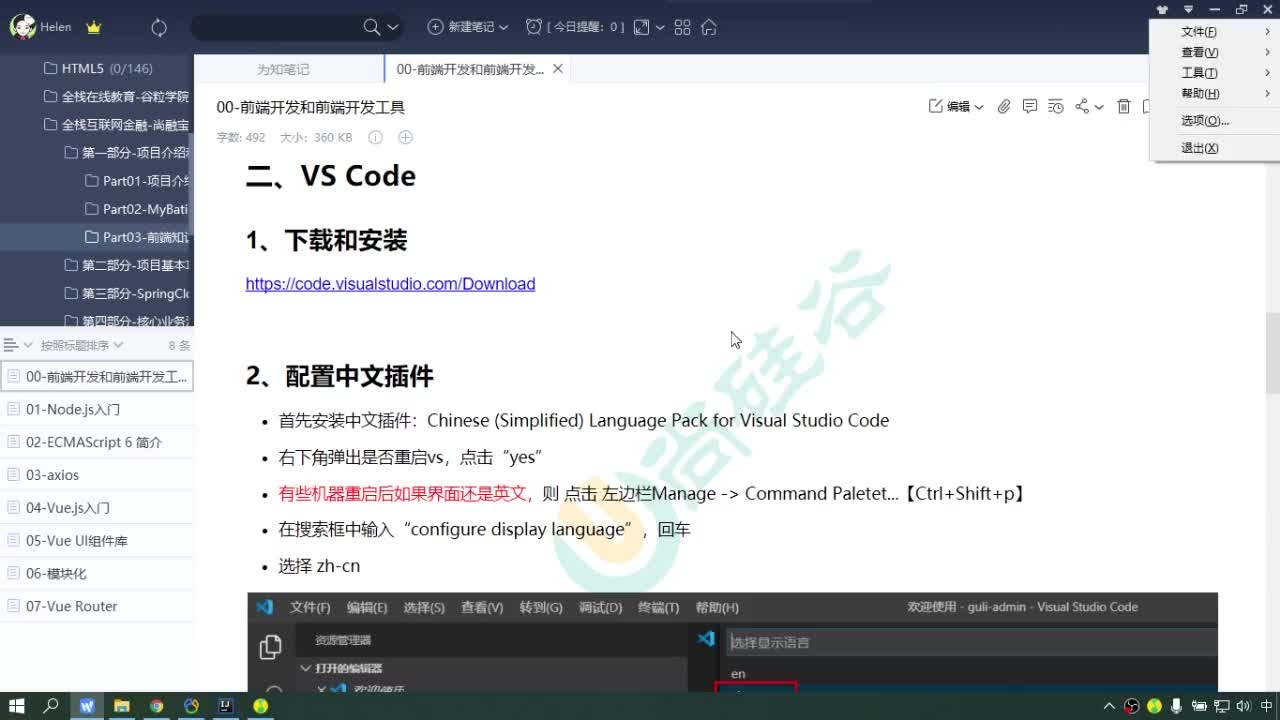Expand the 新建笔记 dropdown arrow

503,28
